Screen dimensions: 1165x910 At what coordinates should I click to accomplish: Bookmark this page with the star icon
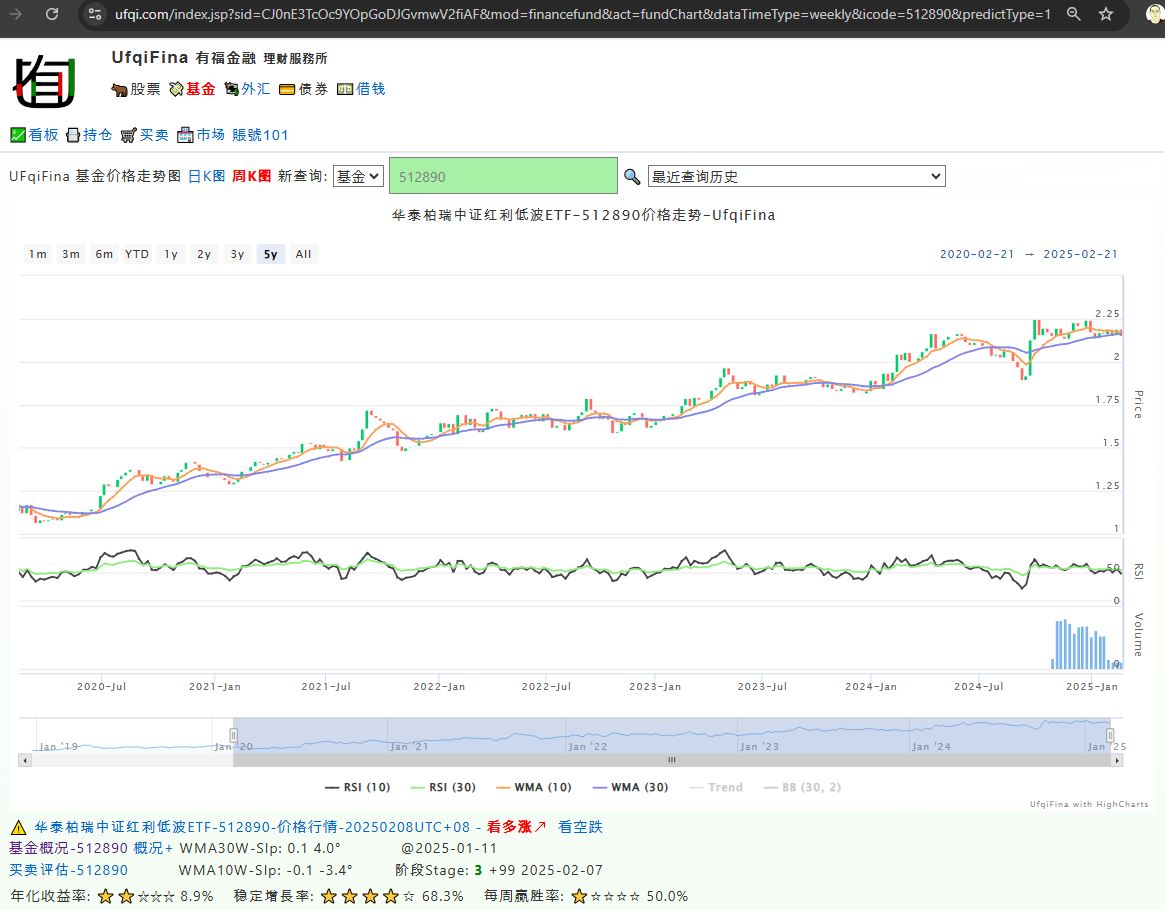coord(1106,14)
